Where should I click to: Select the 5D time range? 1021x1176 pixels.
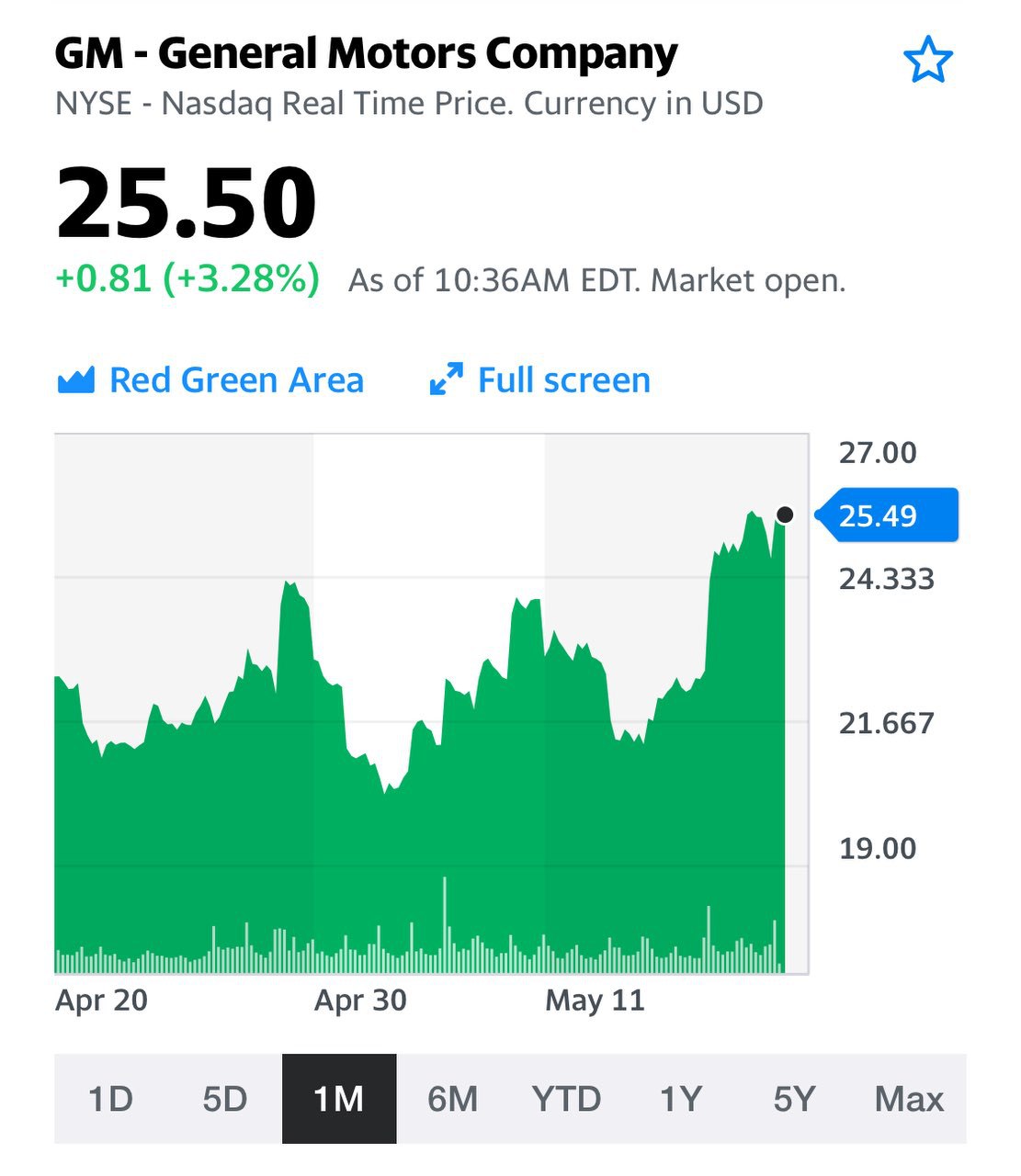225,1099
